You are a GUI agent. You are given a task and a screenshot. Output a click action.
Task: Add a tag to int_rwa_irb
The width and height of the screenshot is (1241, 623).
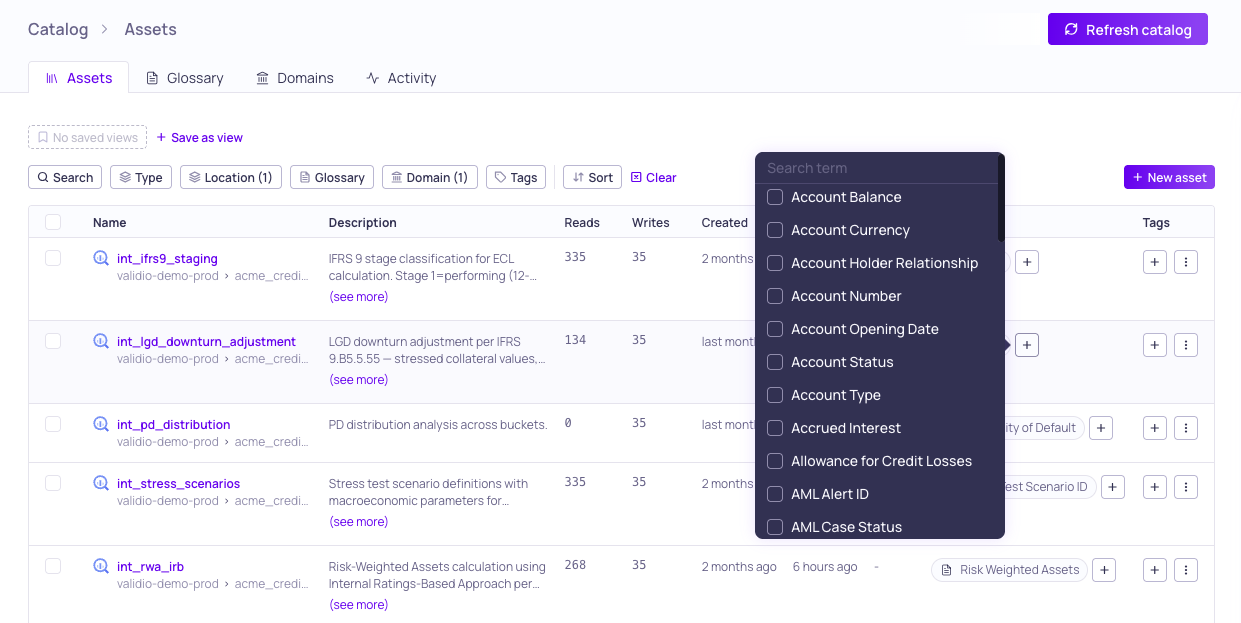click(x=1154, y=570)
